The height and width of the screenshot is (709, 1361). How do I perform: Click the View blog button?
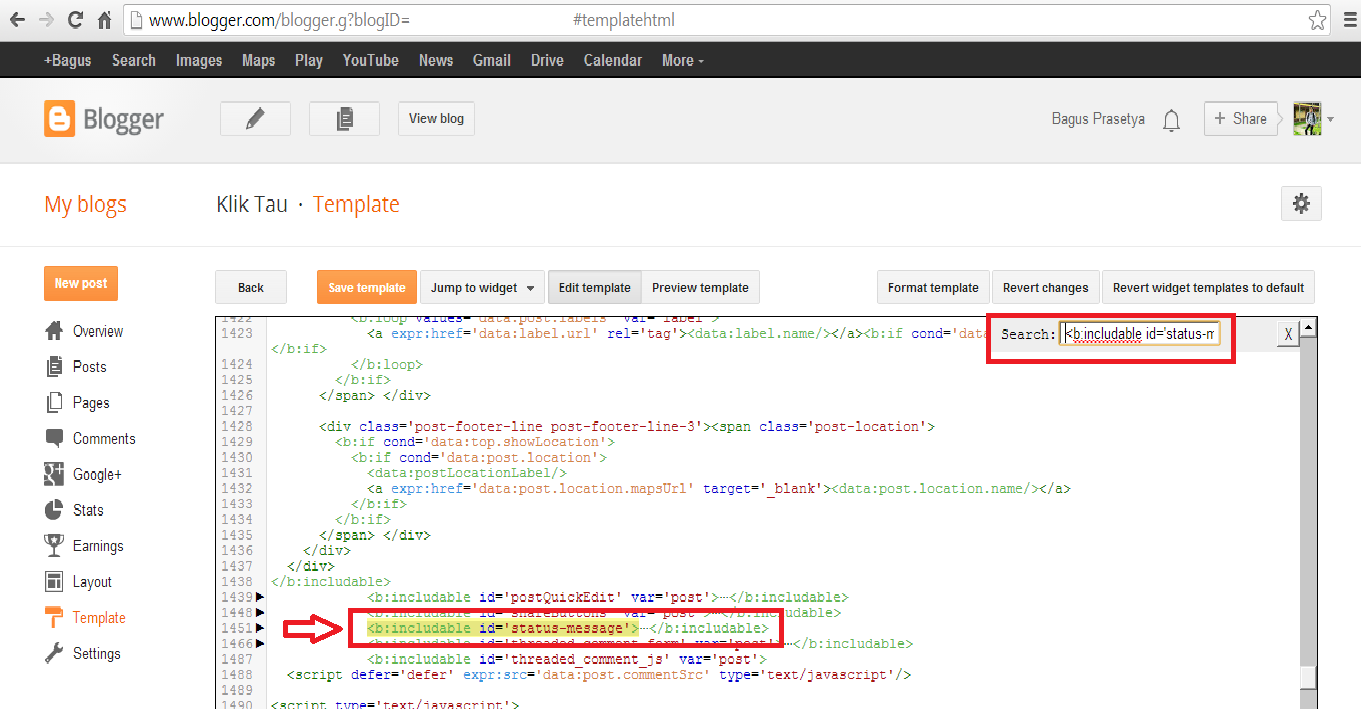coord(436,118)
